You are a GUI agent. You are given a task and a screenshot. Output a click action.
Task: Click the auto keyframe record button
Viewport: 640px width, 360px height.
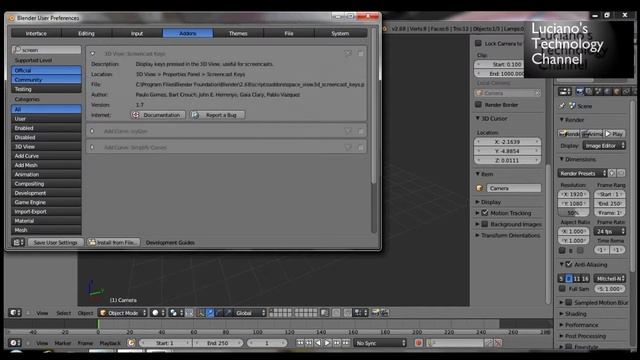[x=418, y=343]
